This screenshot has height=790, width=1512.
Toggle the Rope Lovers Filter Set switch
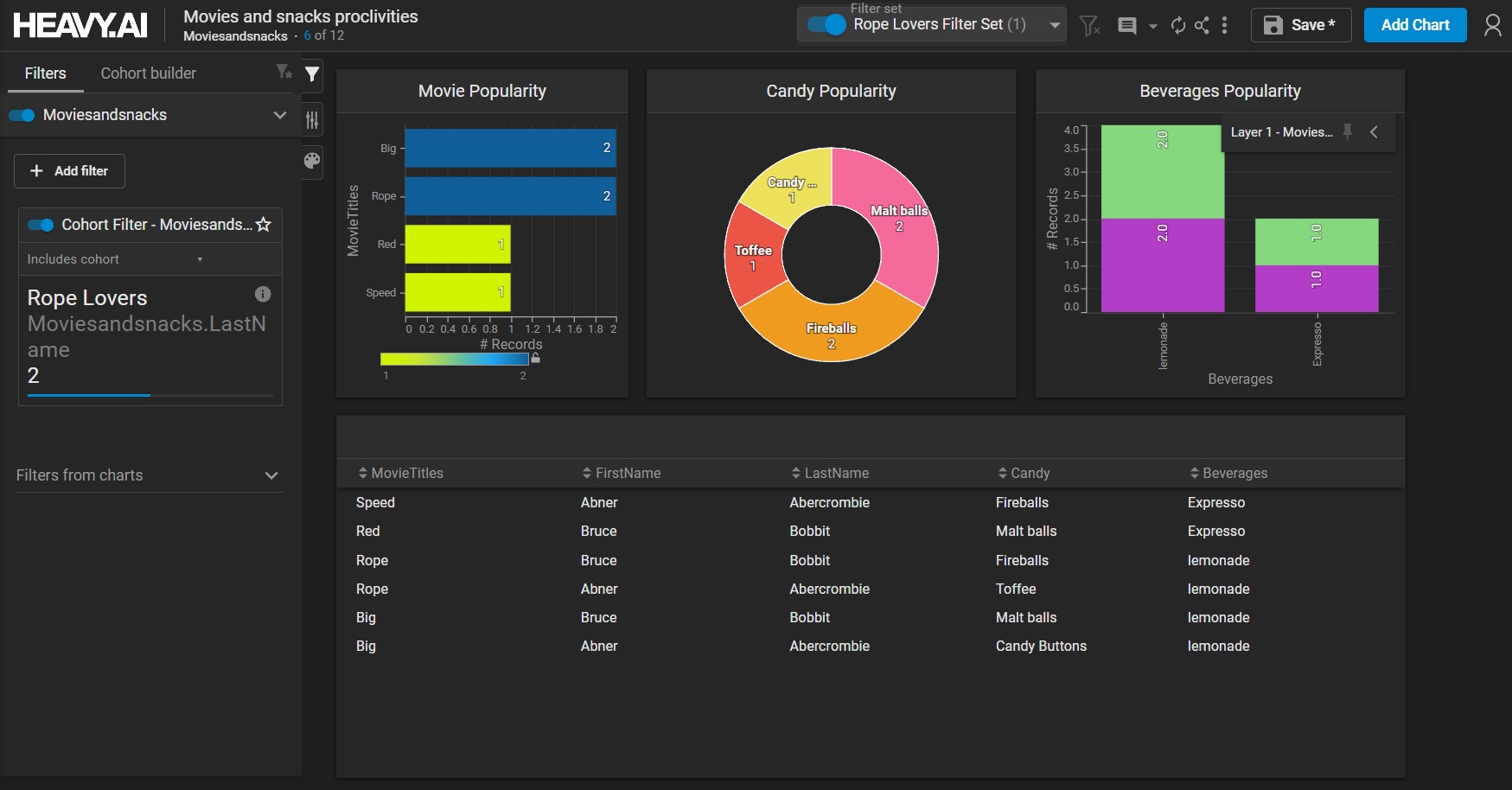click(x=826, y=25)
